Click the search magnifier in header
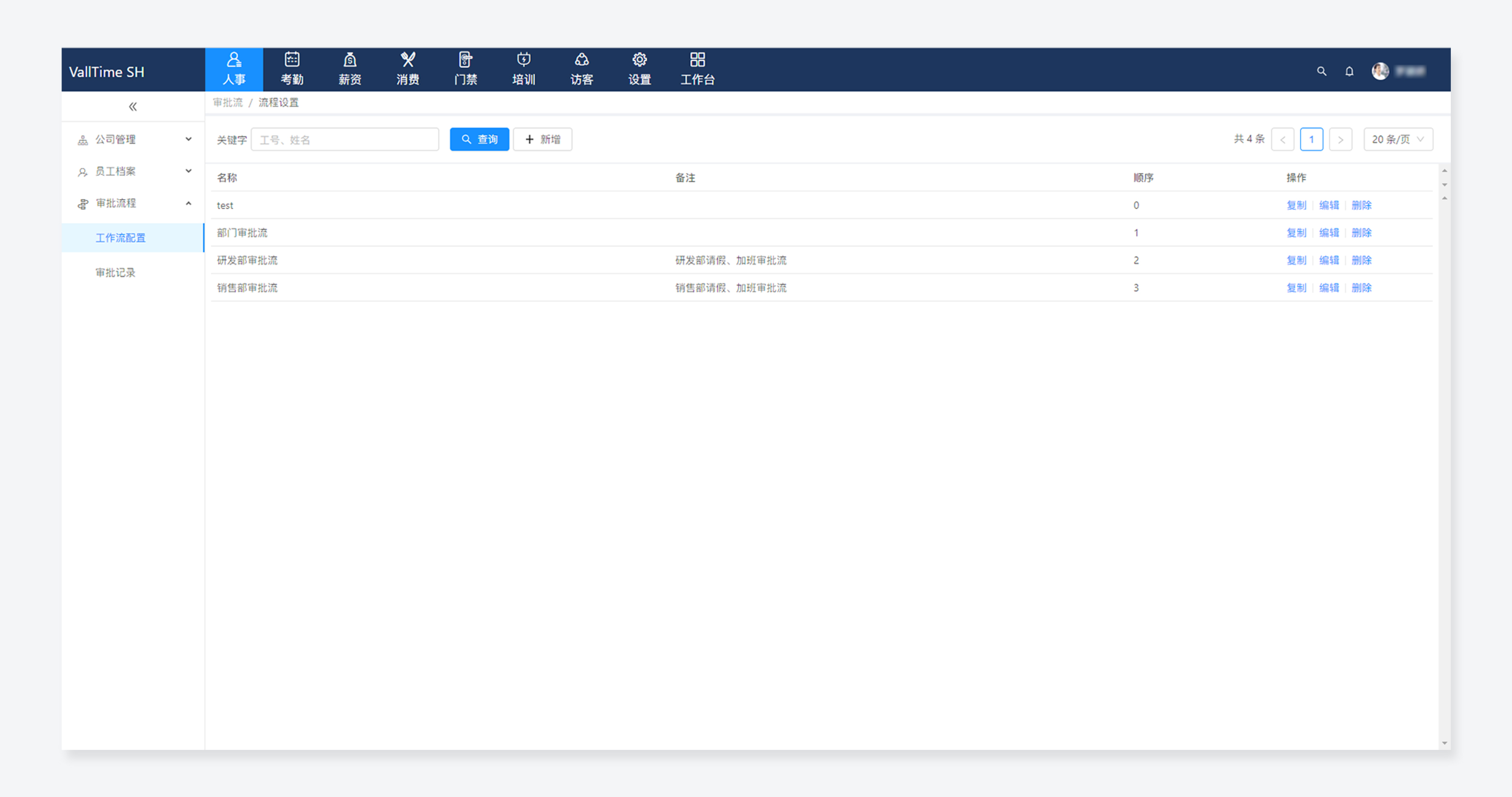 [x=1321, y=71]
